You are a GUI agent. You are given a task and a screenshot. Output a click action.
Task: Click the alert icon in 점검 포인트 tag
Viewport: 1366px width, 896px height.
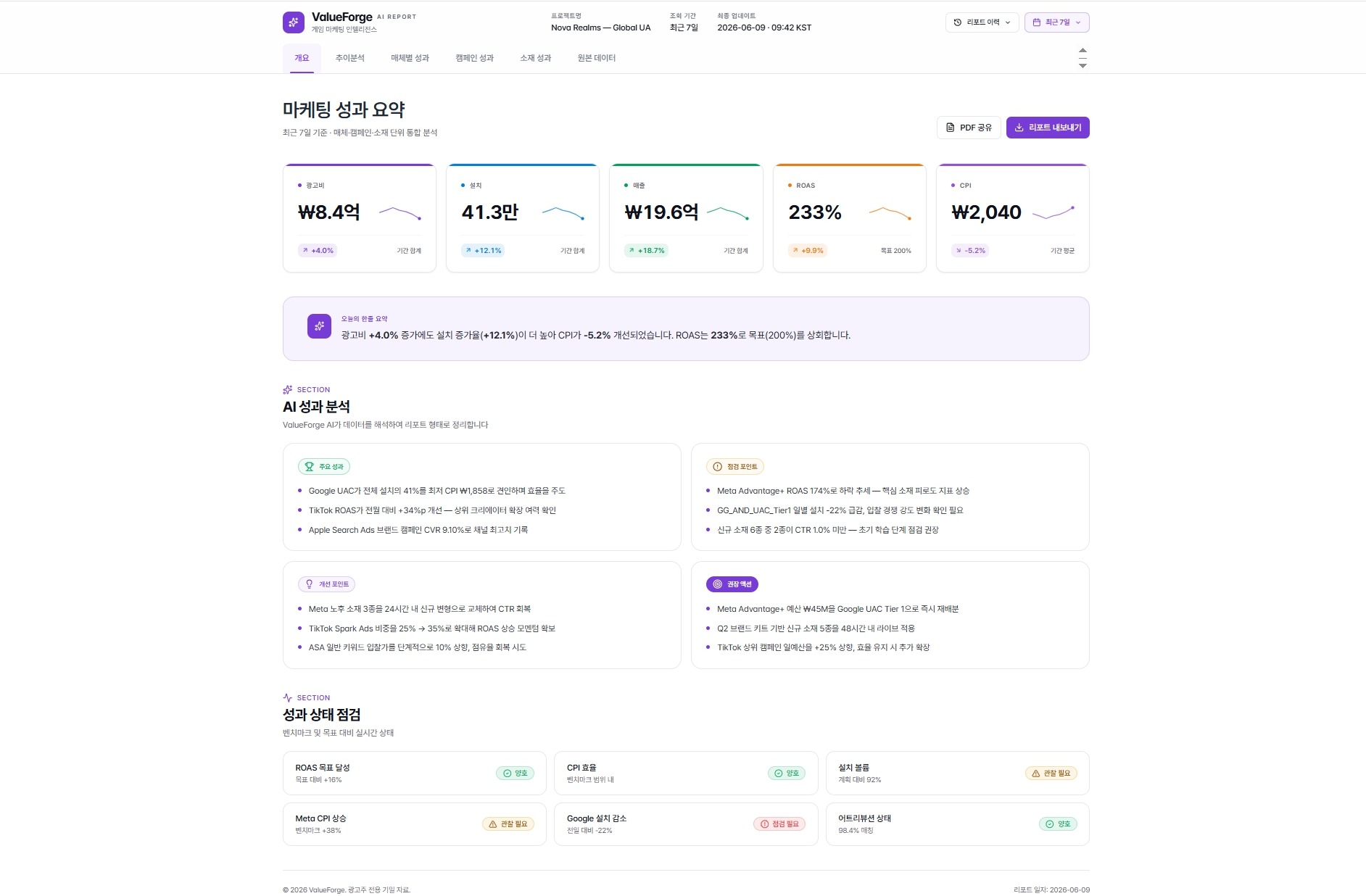pos(718,467)
